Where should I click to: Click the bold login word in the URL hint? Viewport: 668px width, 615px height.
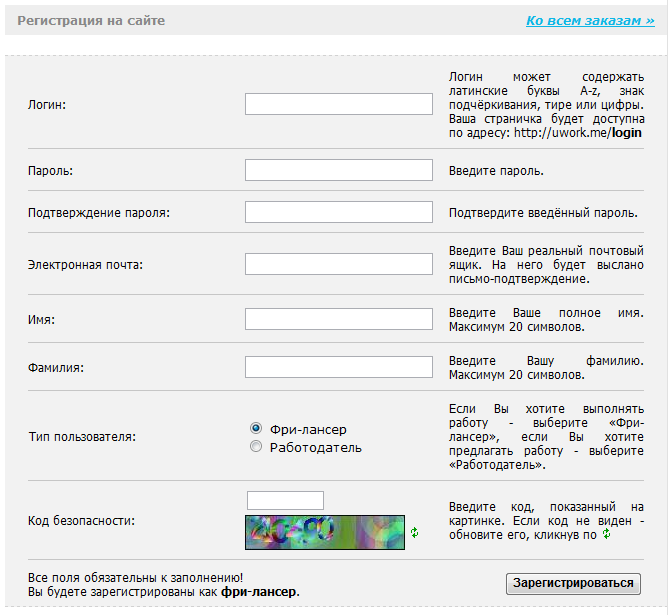click(627, 133)
